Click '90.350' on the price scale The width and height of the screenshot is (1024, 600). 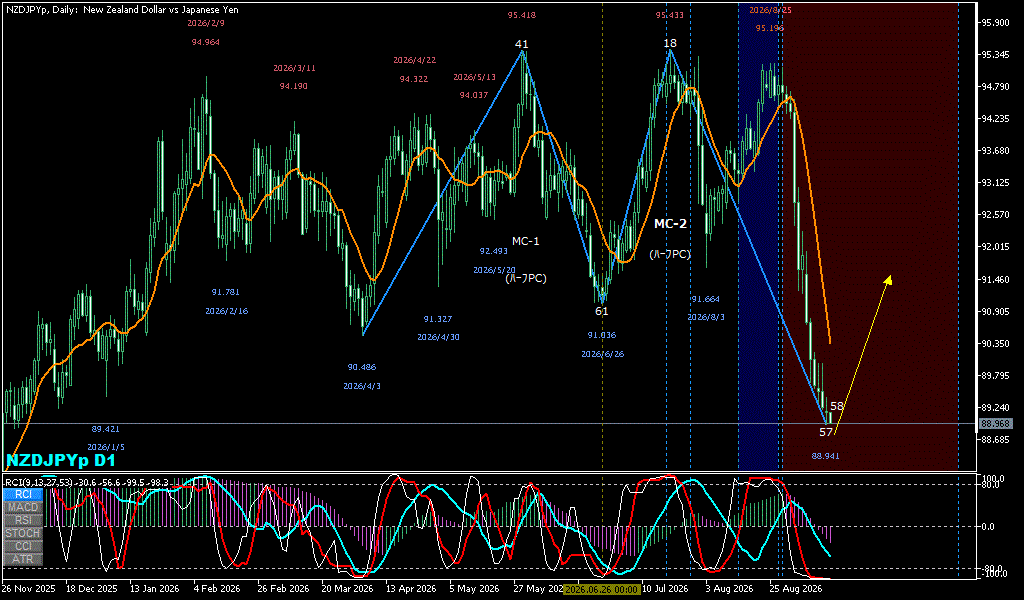pyautogui.click(x=996, y=343)
